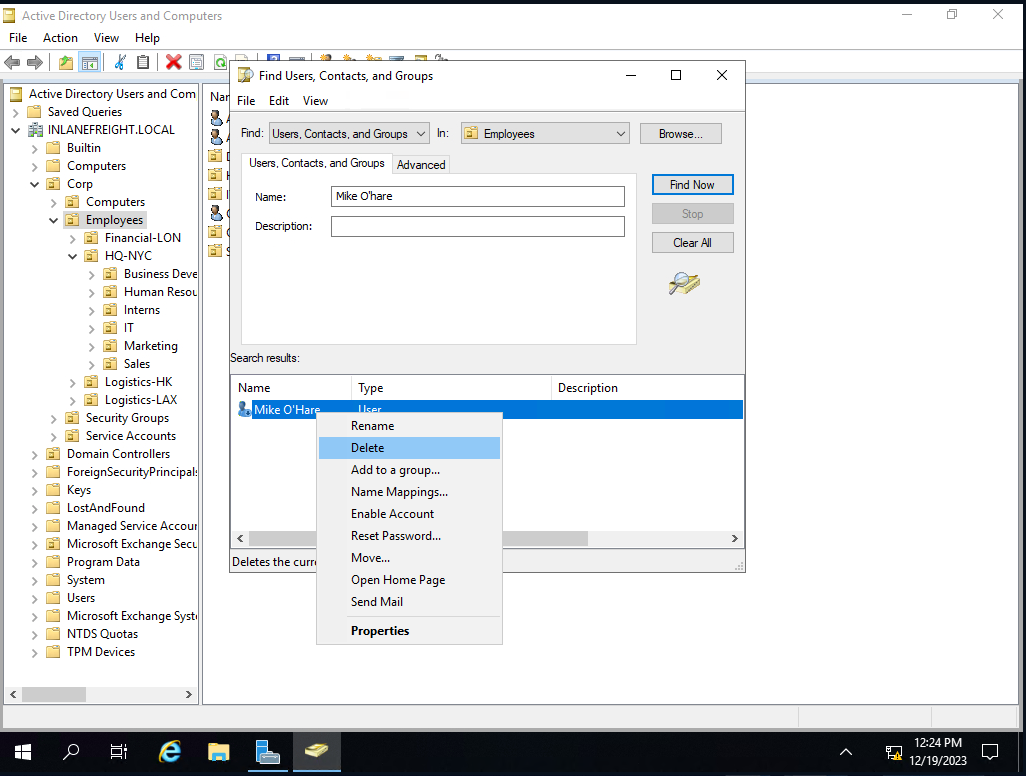Select the Logistics-LAX OU in tree
The image size is (1026, 776).
(141, 400)
